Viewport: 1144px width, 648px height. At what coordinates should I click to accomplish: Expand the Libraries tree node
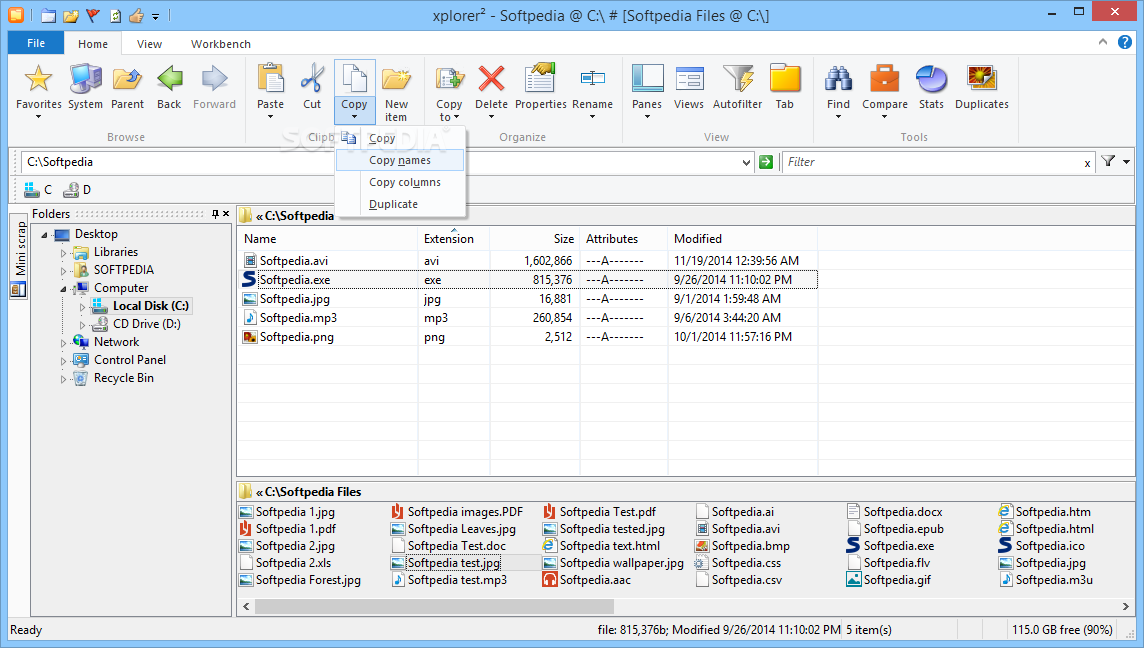pyautogui.click(x=63, y=252)
